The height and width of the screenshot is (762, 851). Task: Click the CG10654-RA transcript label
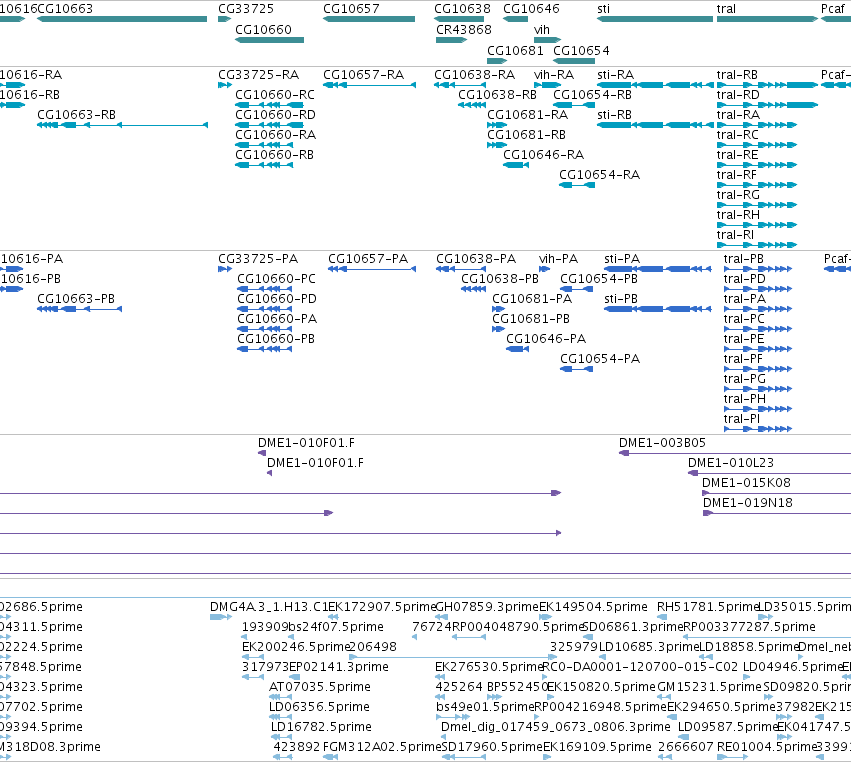pos(600,175)
